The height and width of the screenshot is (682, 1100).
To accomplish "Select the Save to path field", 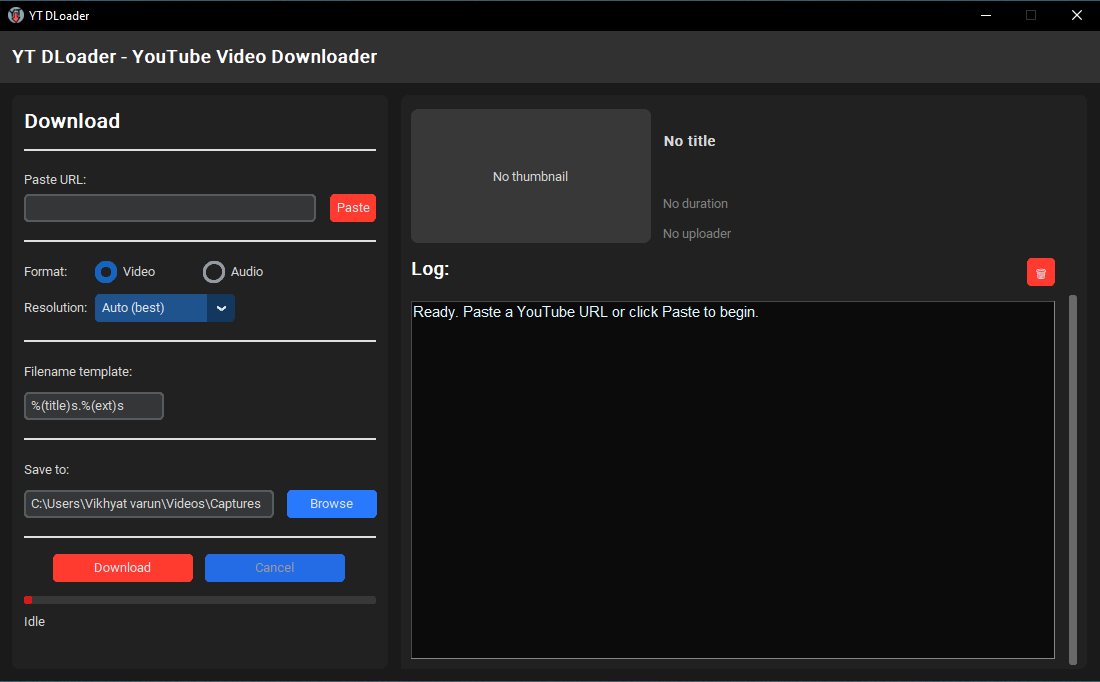I will click(x=148, y=503).
